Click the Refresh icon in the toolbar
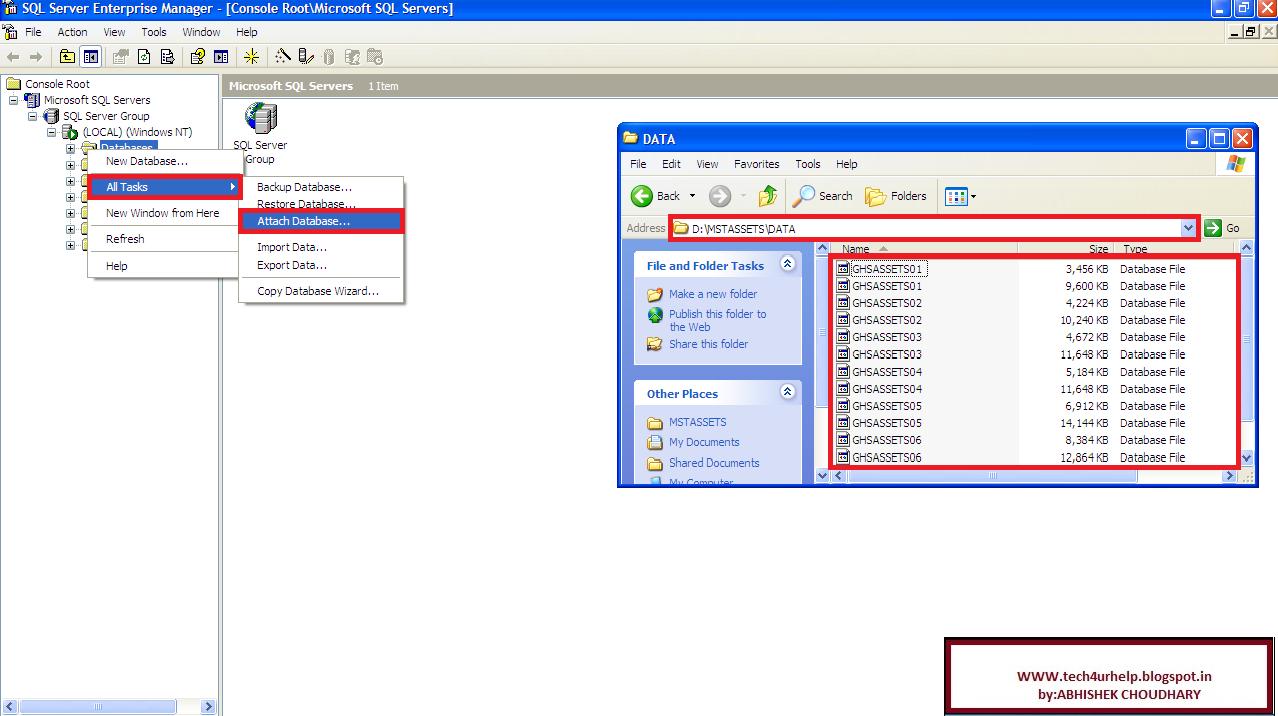 pyautogui.click(x=144, y=57)
